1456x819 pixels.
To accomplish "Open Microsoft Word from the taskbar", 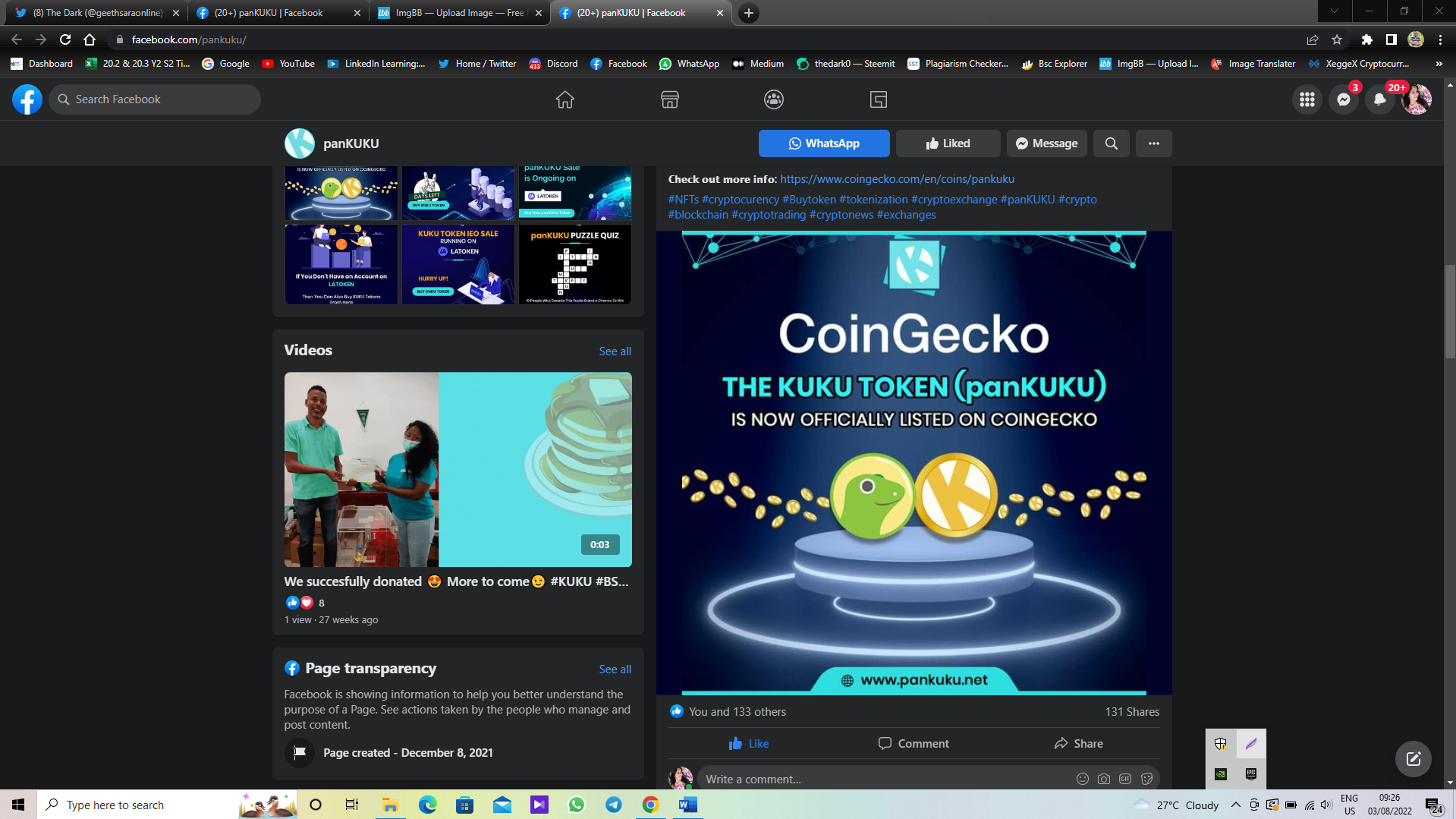I will (687, 805).
